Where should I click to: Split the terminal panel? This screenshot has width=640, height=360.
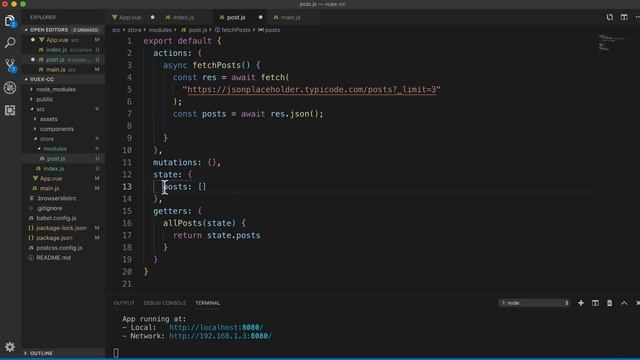[x=596, y=303]
